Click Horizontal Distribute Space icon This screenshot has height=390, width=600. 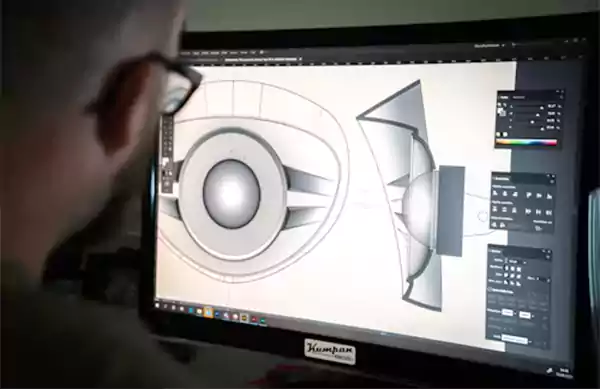click(x=502, y=225)
